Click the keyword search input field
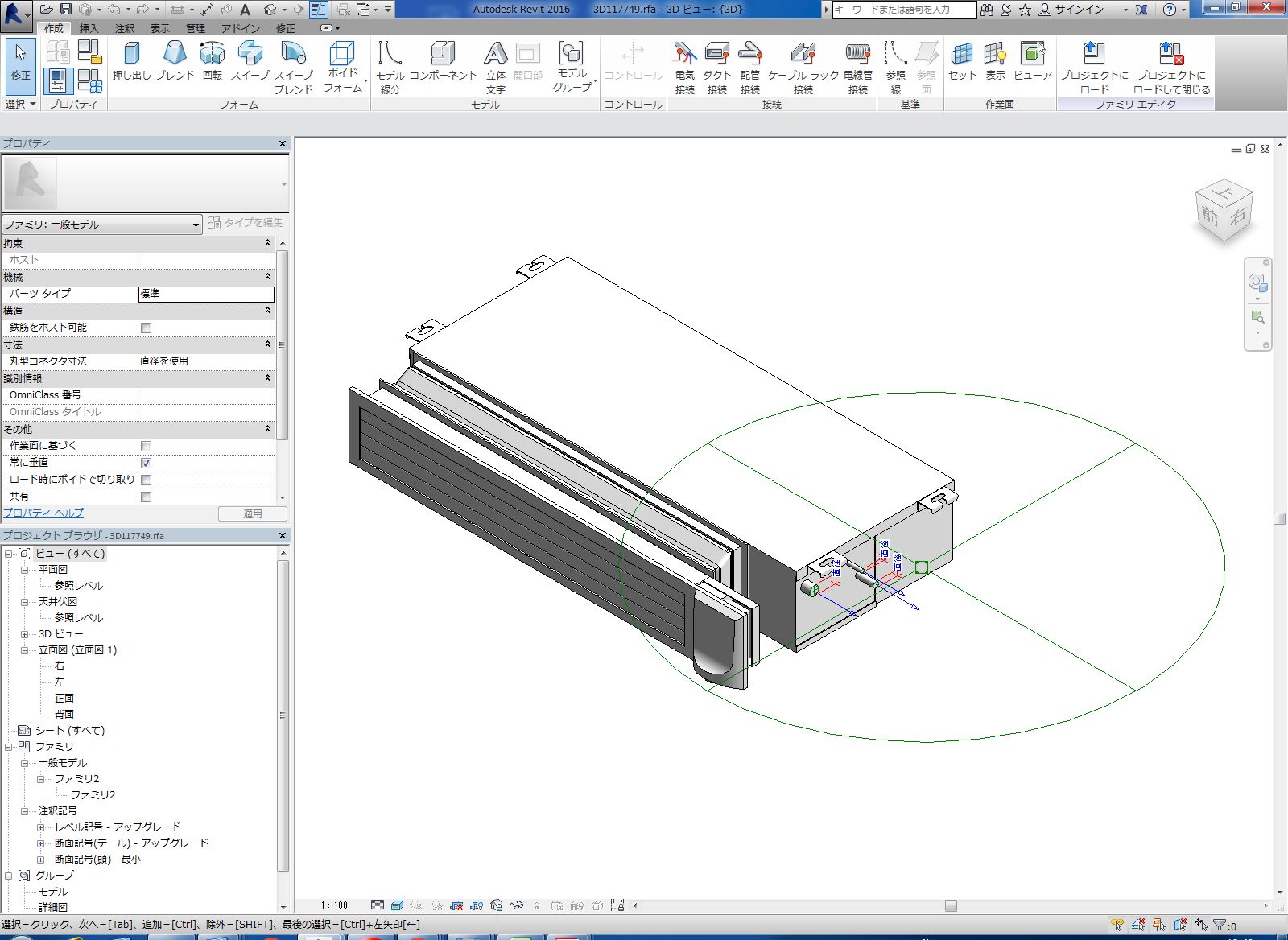This screenshot has height=940, width=1288. [x=903, y=10]
